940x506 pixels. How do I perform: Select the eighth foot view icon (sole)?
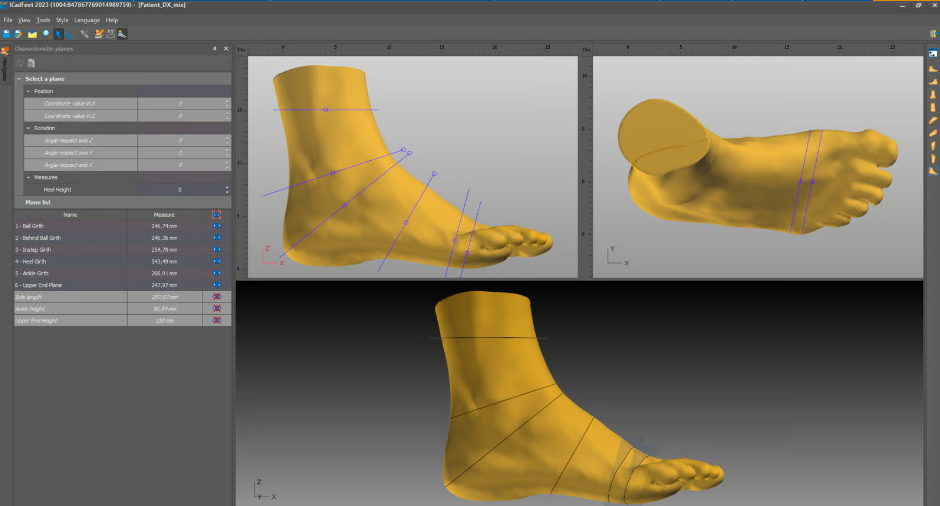(x=933, y=158)
